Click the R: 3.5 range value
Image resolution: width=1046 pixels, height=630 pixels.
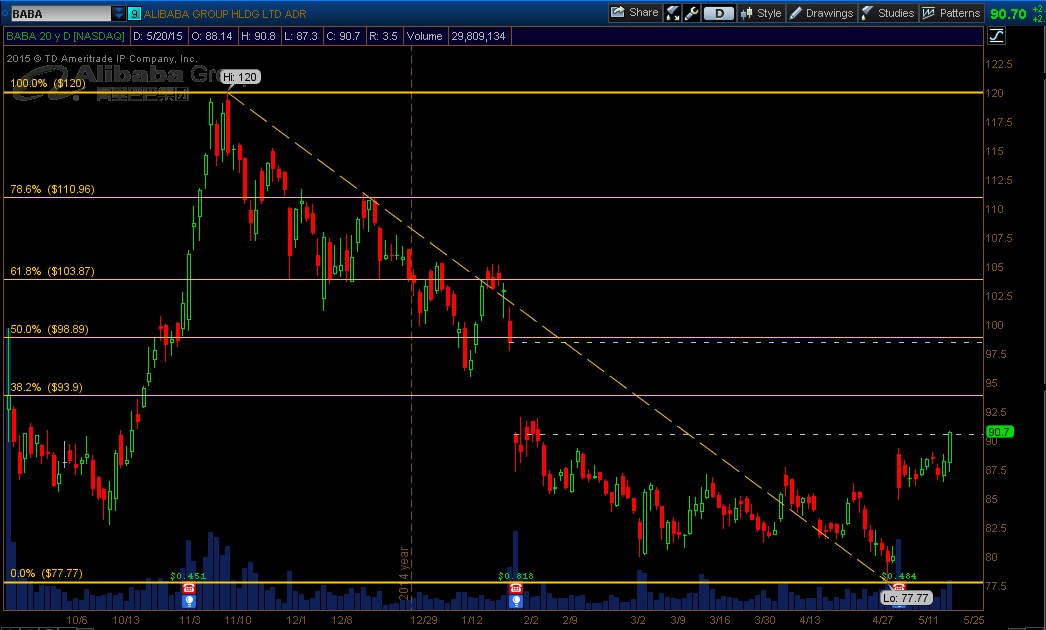point(383,36)
